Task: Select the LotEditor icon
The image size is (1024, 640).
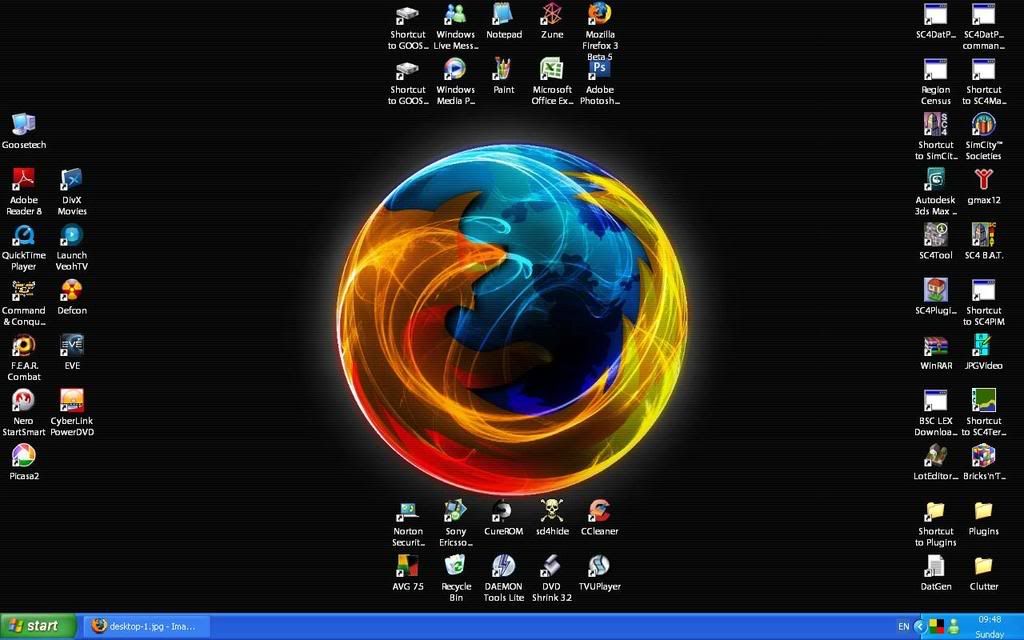Action: point(935,456)
